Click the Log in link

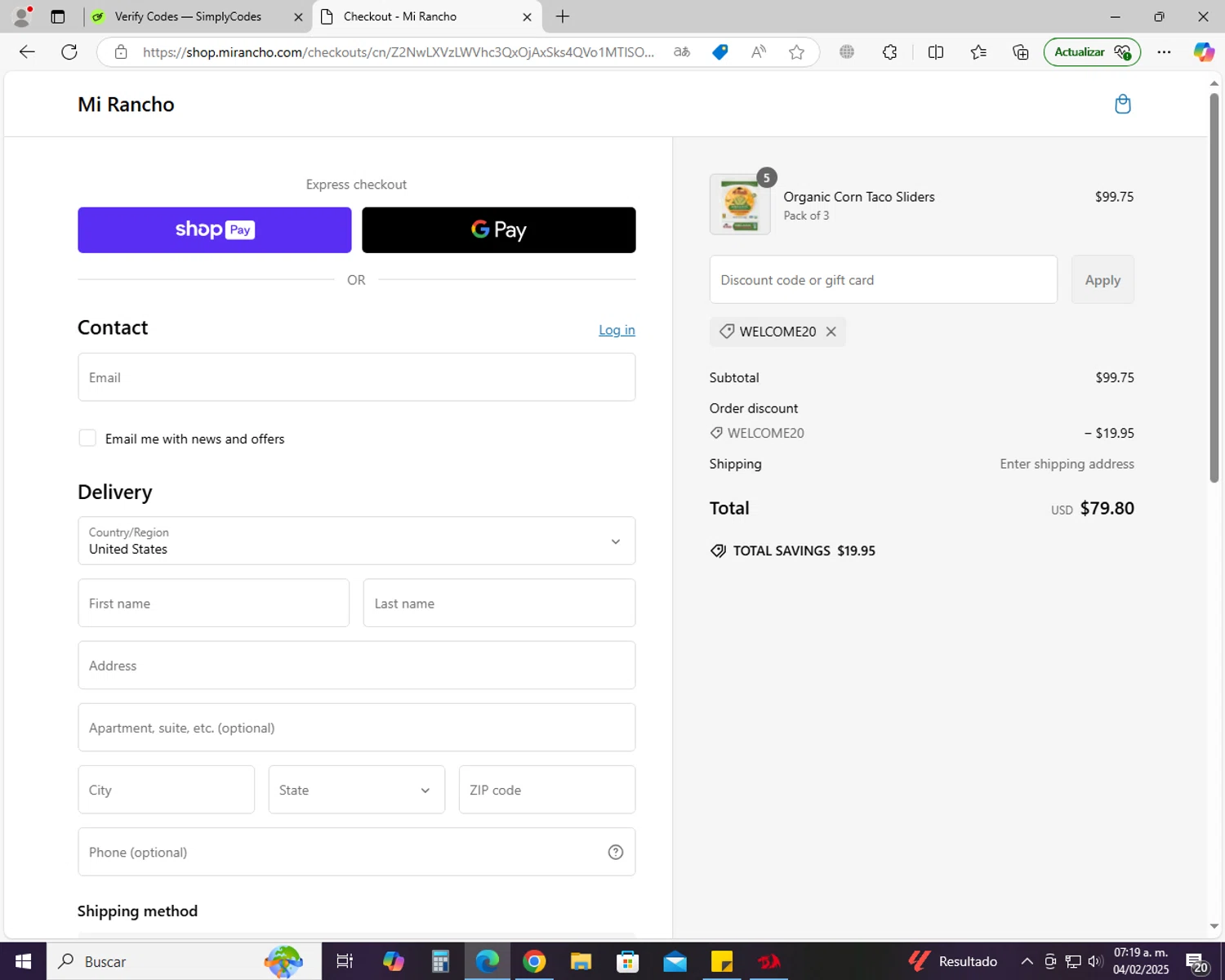(x=617, y=330)
